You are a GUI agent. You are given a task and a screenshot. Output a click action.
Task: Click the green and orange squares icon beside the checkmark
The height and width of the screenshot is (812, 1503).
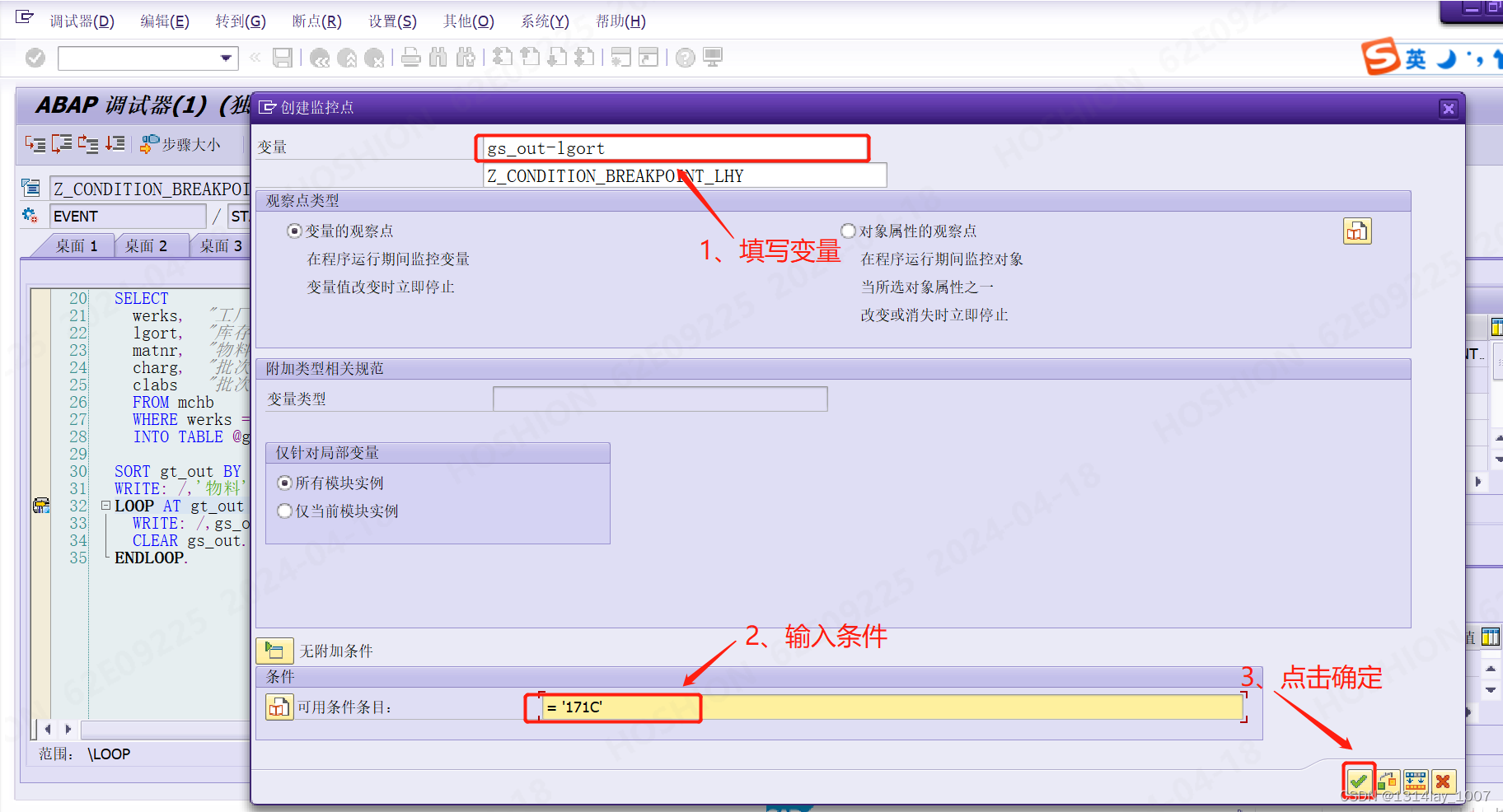point(1388,781)
